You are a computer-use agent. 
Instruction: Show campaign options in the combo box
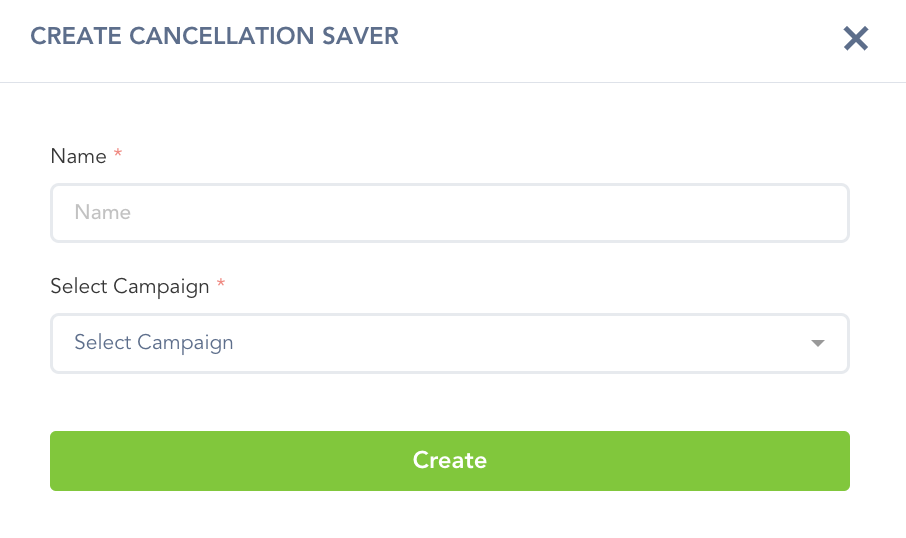(x=450, y=343)
